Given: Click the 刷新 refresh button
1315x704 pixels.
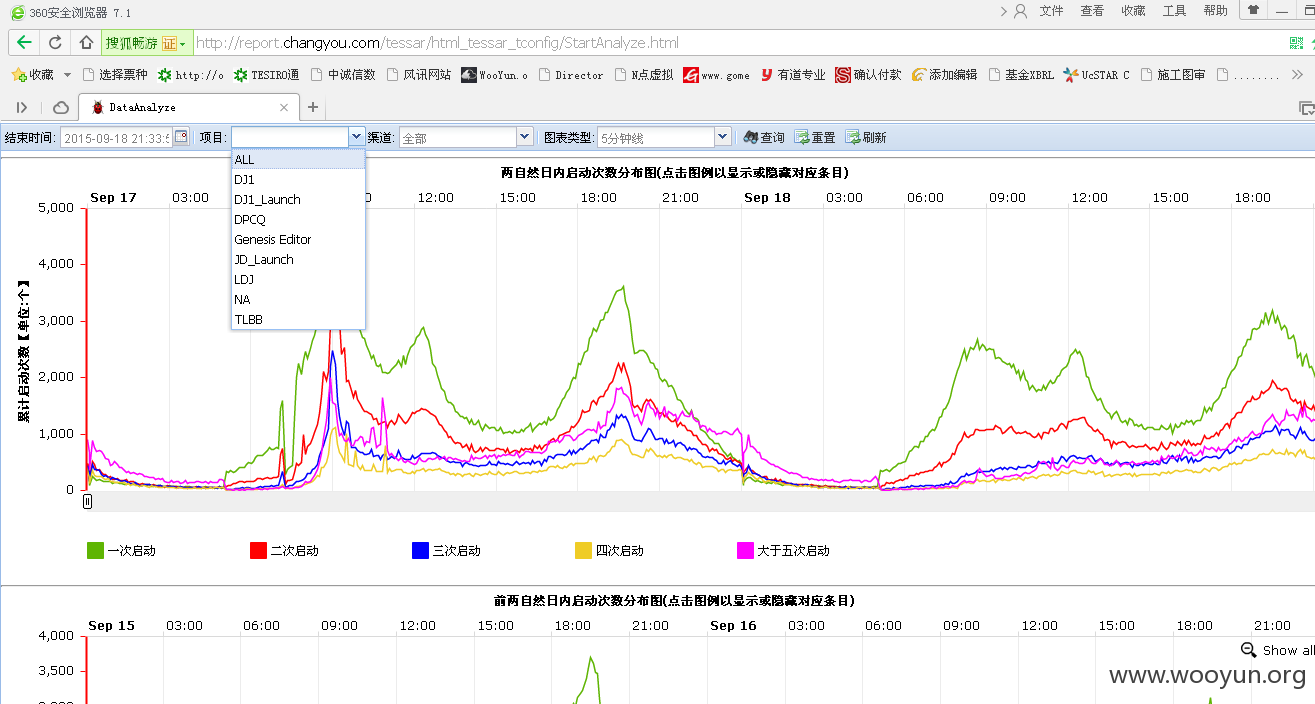Looking at the screenshot, I should point(866,138).
